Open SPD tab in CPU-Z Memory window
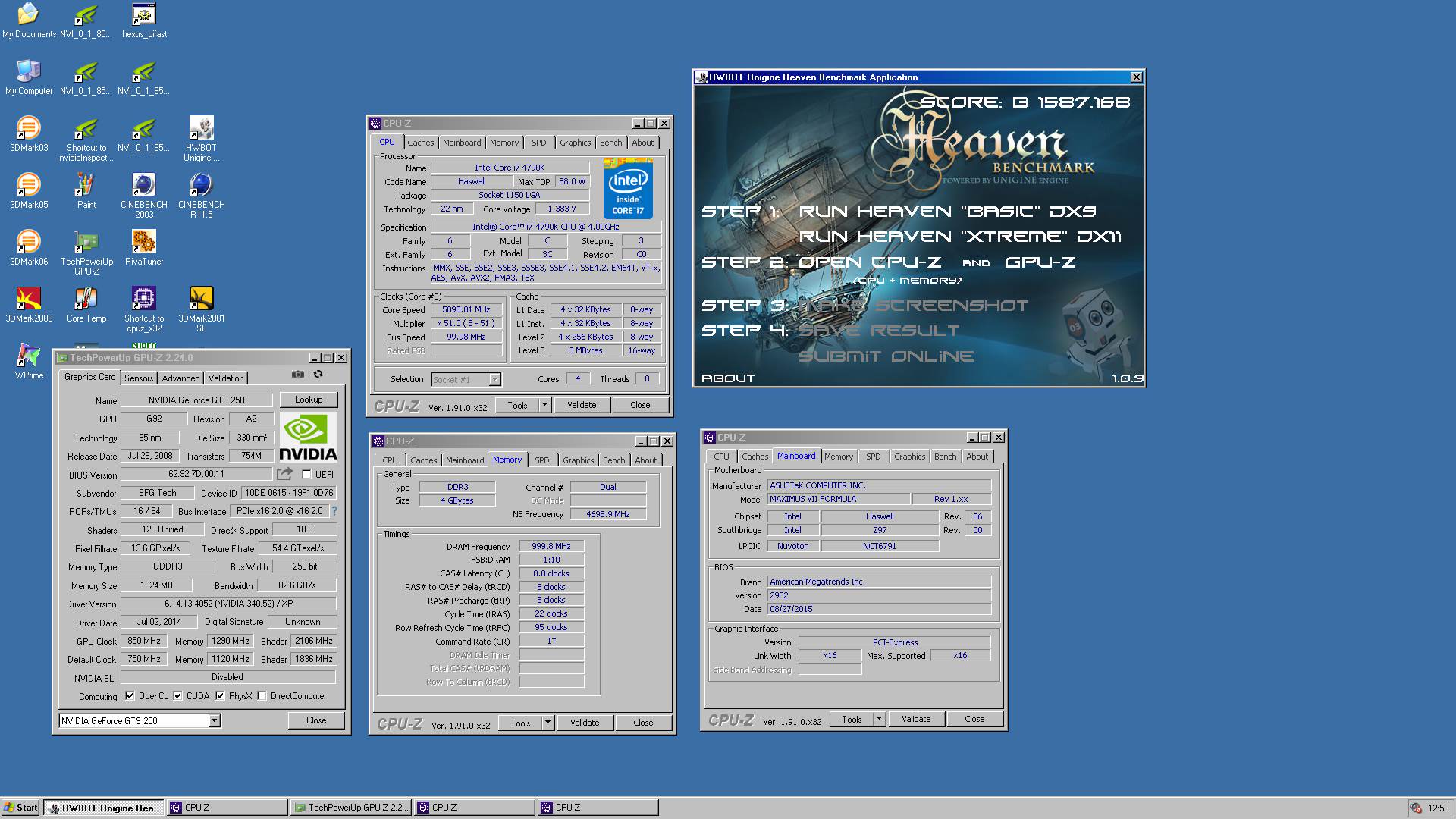 (541, 460)
